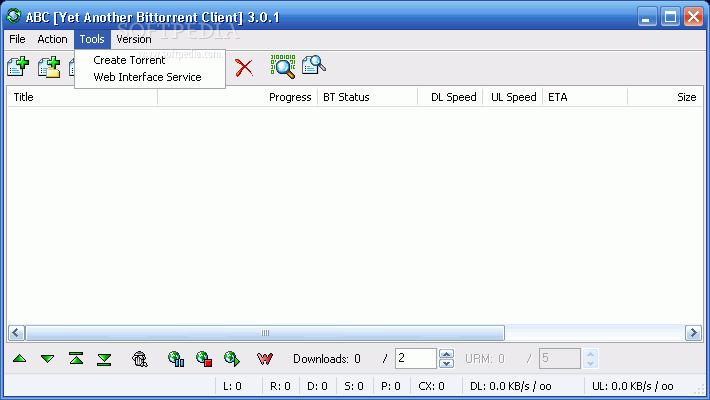Click the max downloads number field
Viewport: 710px width, 400px height.
tap(416, 358)
